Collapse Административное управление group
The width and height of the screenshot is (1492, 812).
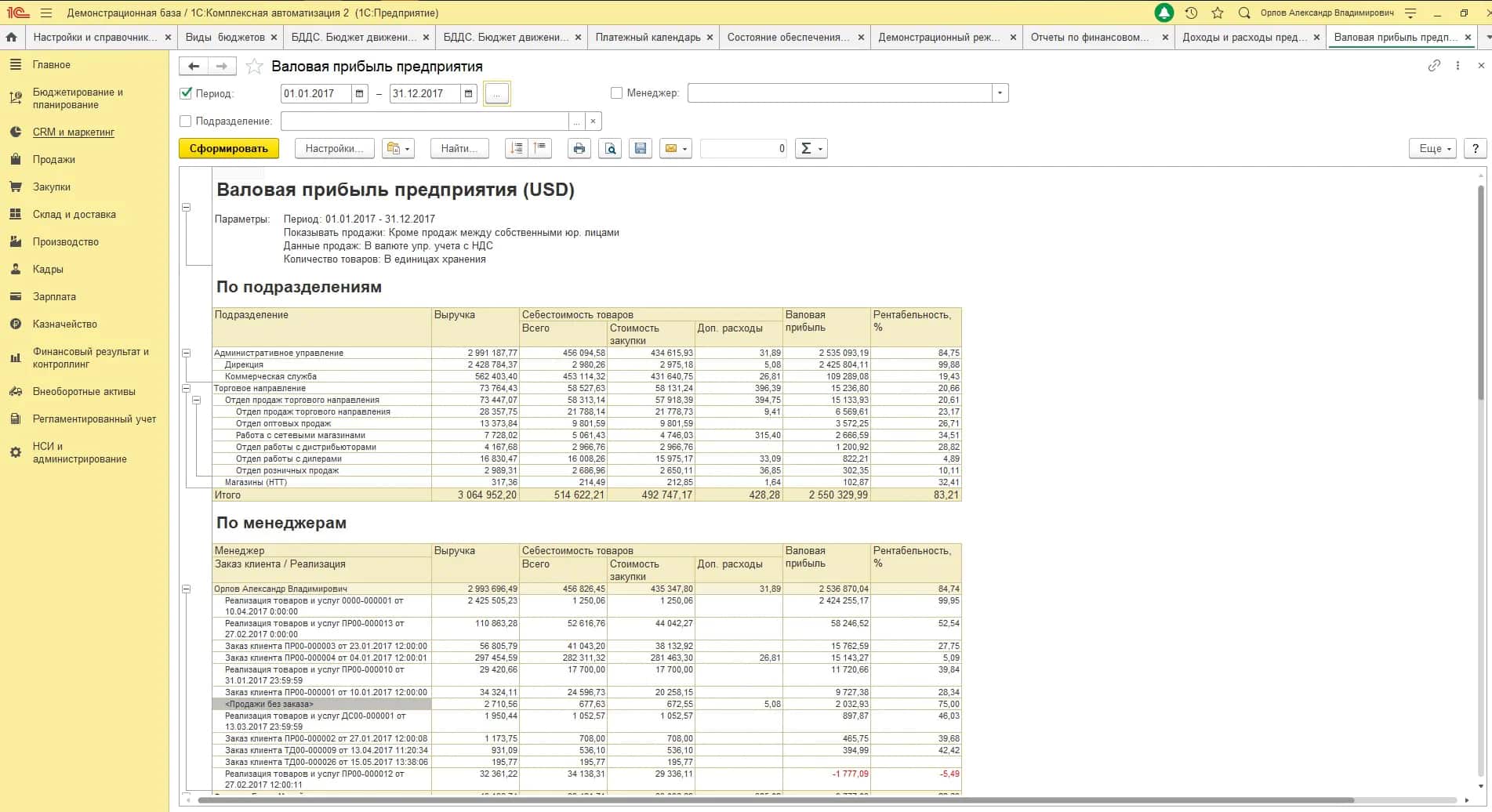(x=187, y=353)
